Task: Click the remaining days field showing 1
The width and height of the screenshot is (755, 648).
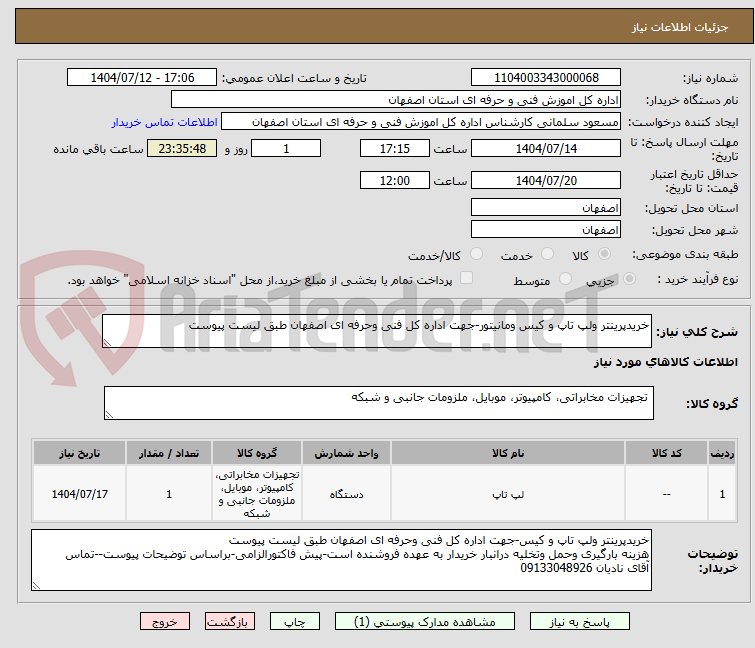Action: tap(286, 148)
